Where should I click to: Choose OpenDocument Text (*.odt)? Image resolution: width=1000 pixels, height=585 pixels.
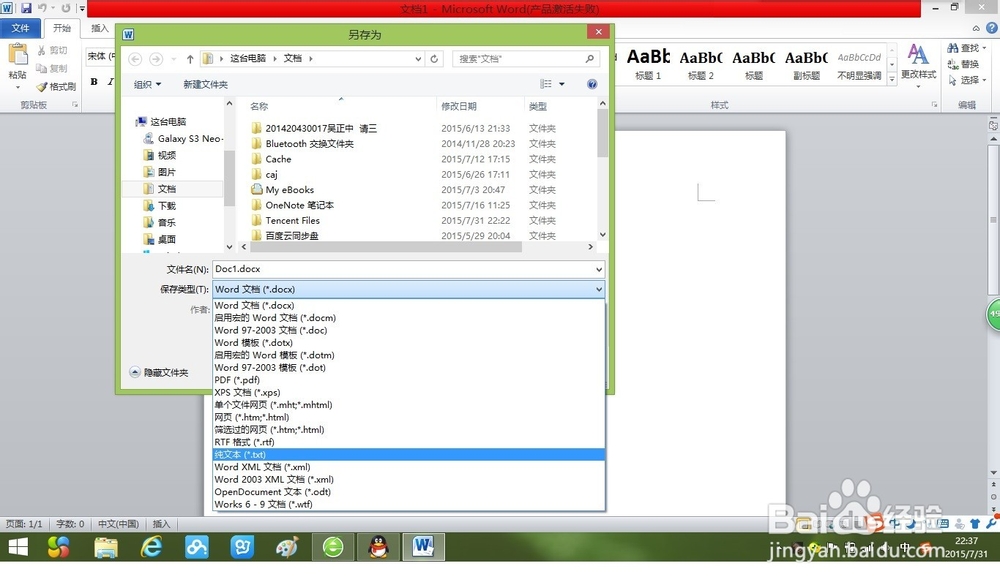click(x=408, y=491)
